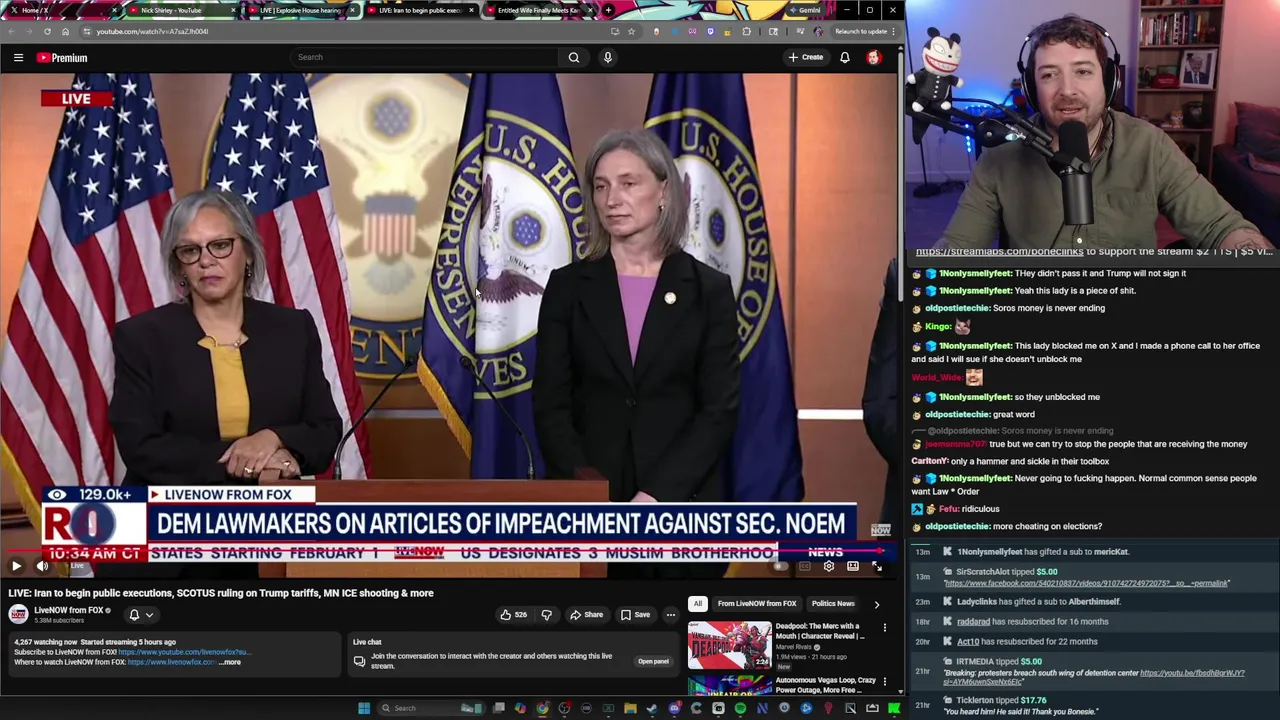
Task: Like the video with 526 likes
Action: point(513,615)
